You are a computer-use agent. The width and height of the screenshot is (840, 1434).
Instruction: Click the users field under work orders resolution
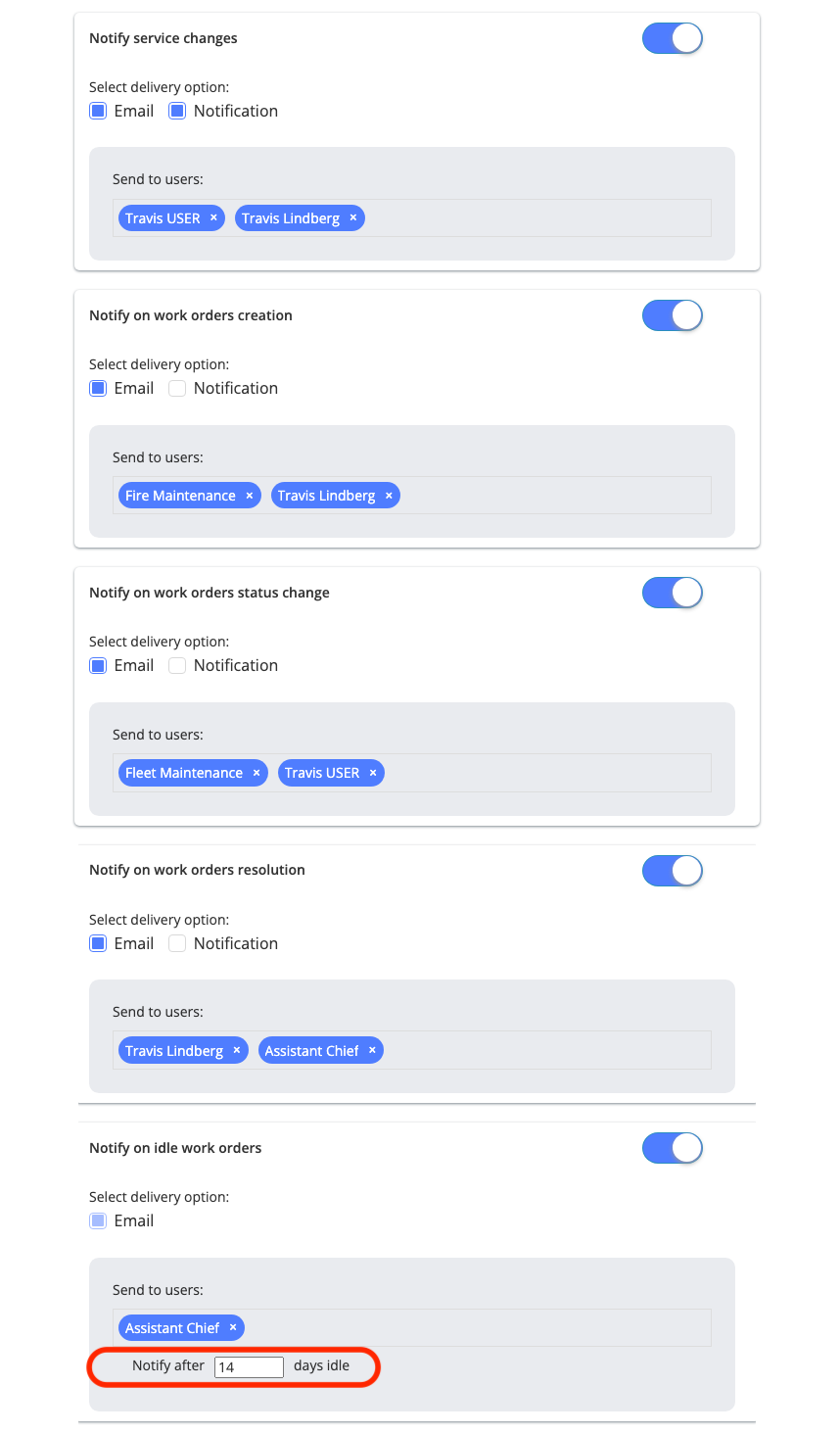point(412,1050)
